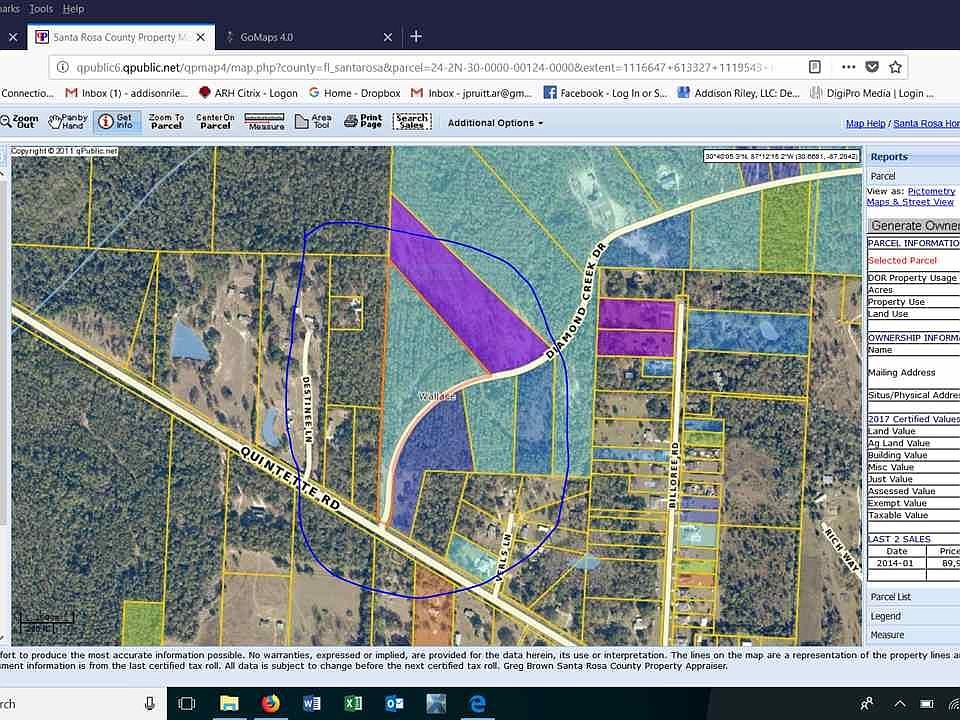The height and width of the screenshot is (720, 960).
Task: Open Inbox (1) addisonrile bookmark
Action: tap(127, 93)
